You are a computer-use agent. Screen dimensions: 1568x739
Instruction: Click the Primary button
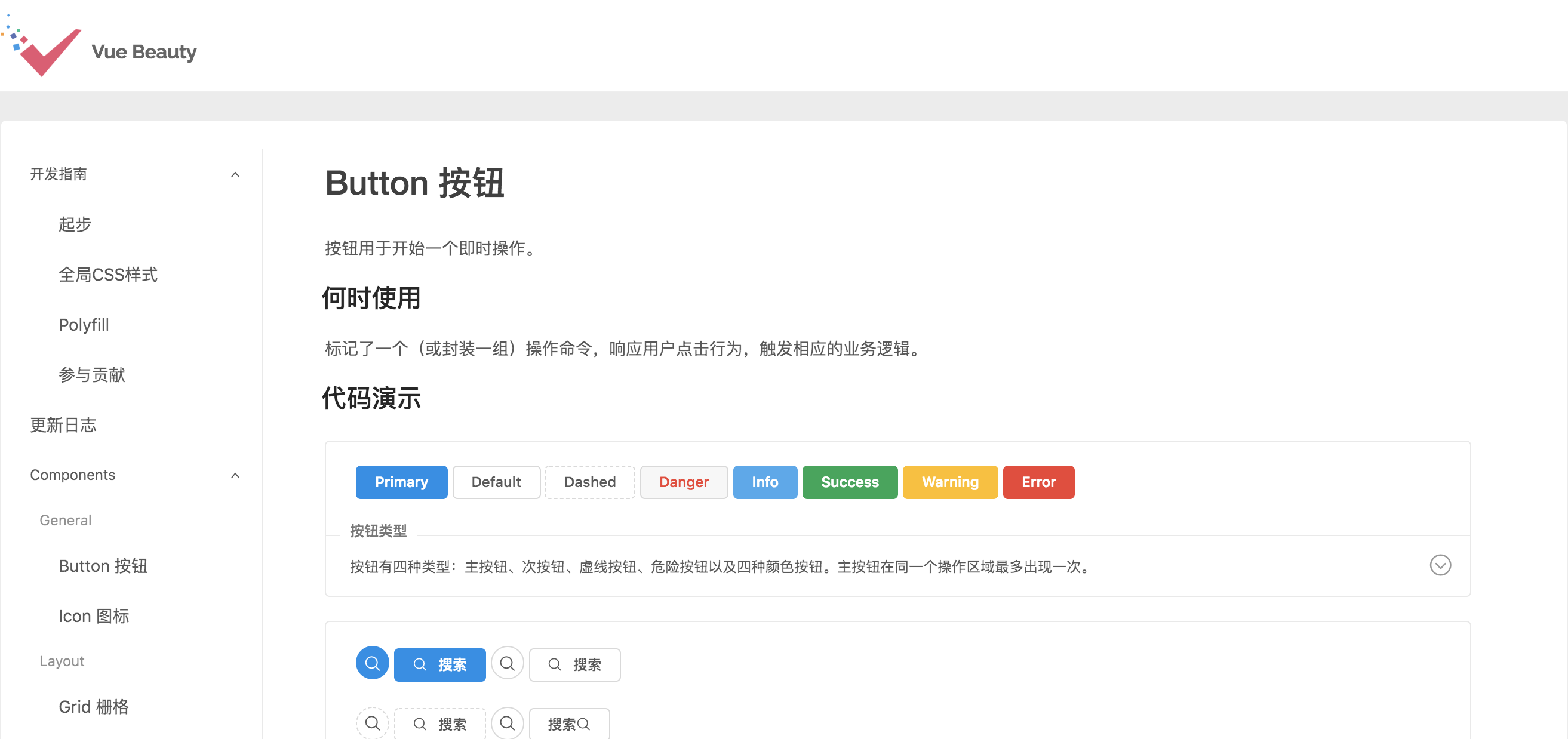click(x=401, y=482)
